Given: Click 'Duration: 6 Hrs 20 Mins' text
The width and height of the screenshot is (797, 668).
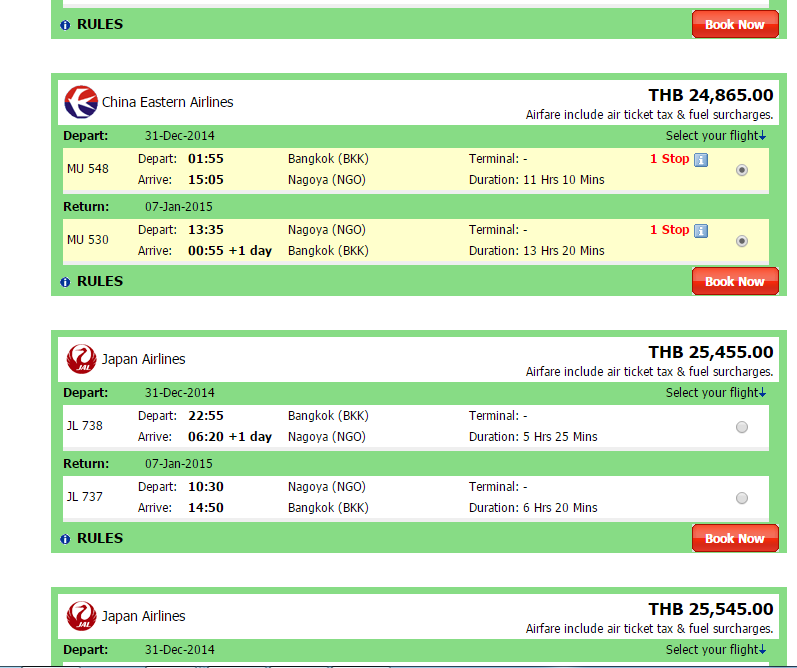Looking at the screenshot, I should (x=533, y=508).
